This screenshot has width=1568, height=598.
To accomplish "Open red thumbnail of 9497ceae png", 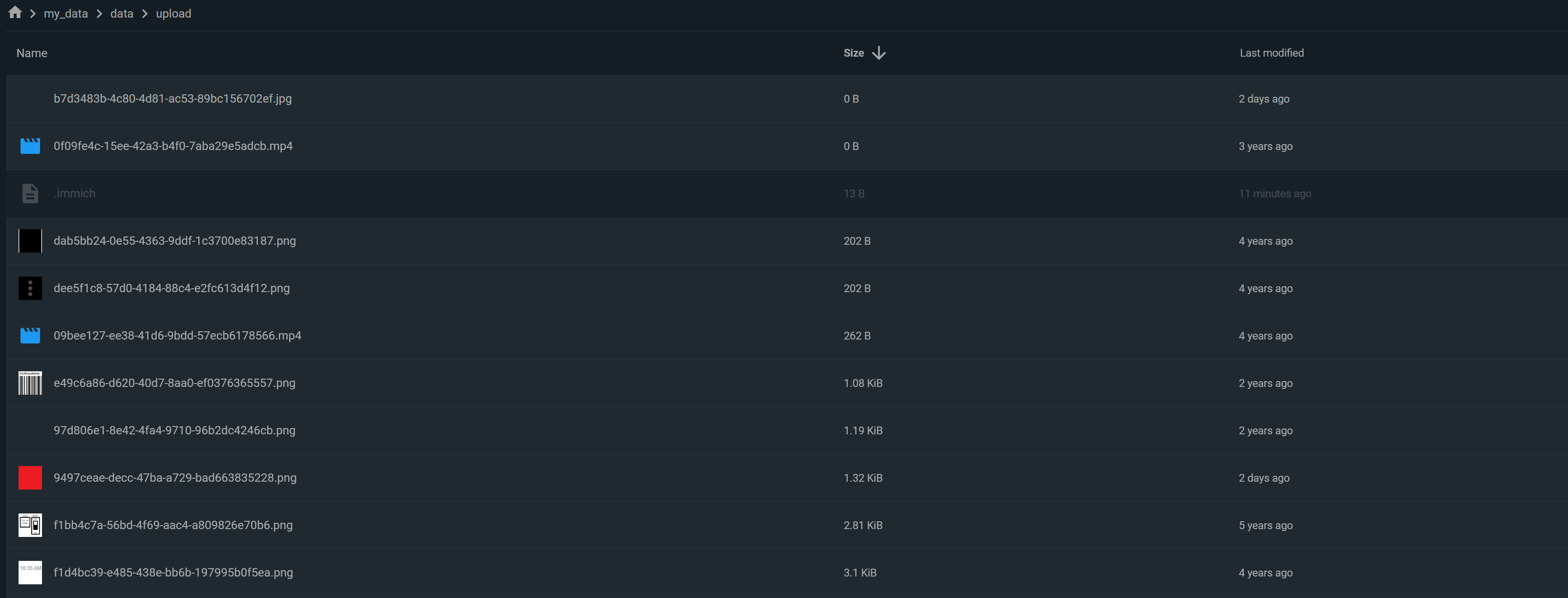I will tap(30, 478).
